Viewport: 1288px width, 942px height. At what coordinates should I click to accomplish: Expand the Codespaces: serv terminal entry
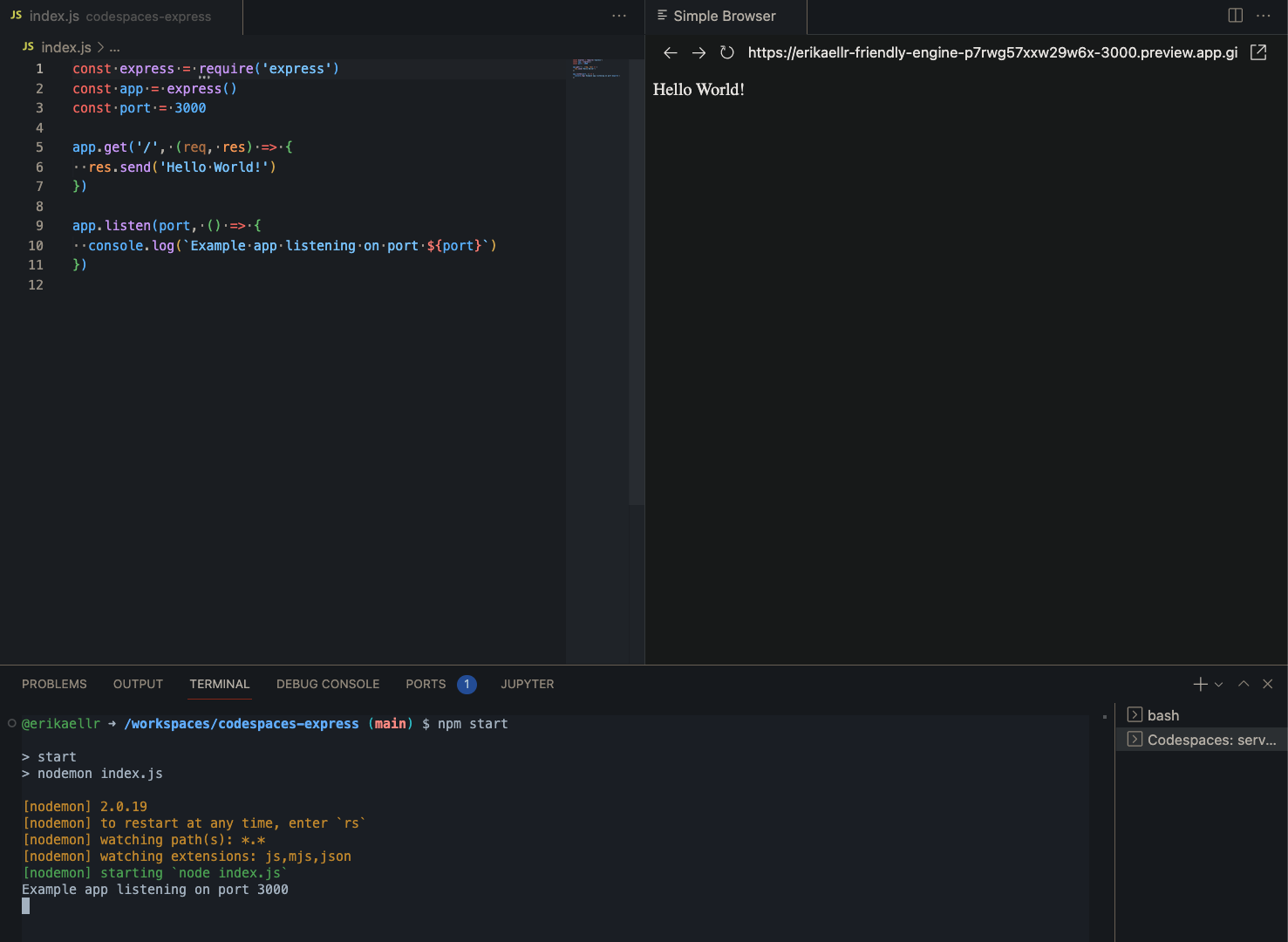[1135, 739]
